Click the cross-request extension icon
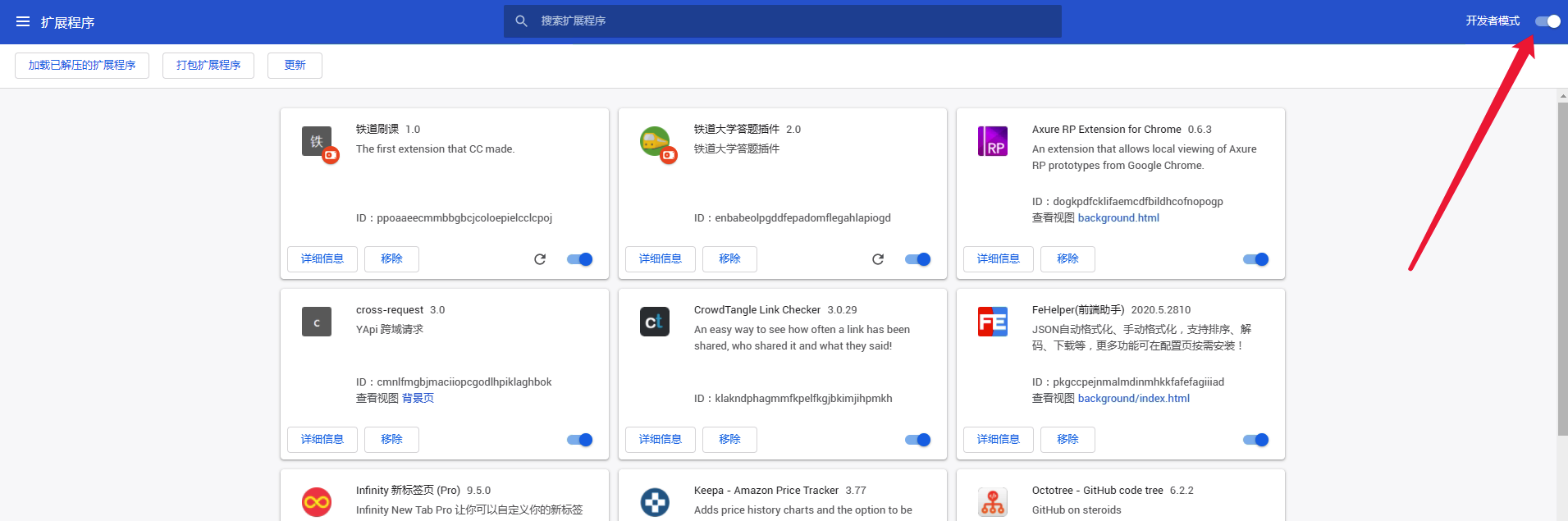The image size is (1568, 521). (317, 322)
